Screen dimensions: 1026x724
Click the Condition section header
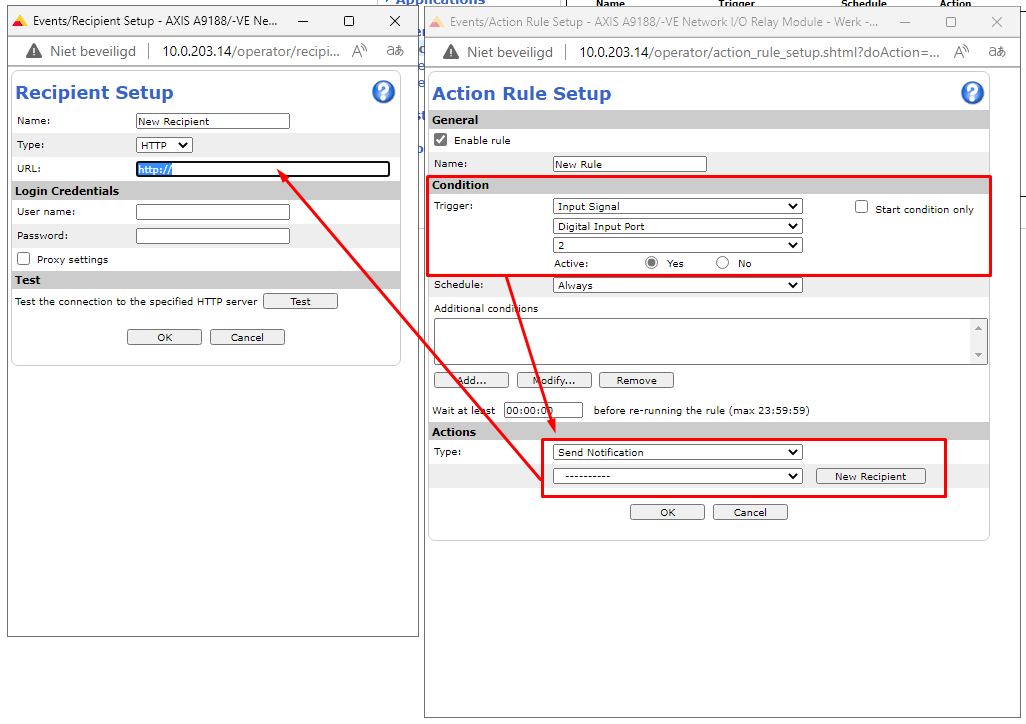(460, 185)
